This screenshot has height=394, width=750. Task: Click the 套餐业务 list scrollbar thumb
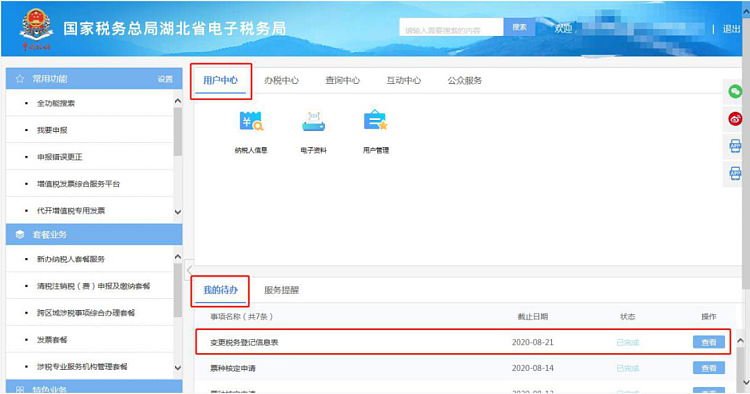[x=178, y=290]
